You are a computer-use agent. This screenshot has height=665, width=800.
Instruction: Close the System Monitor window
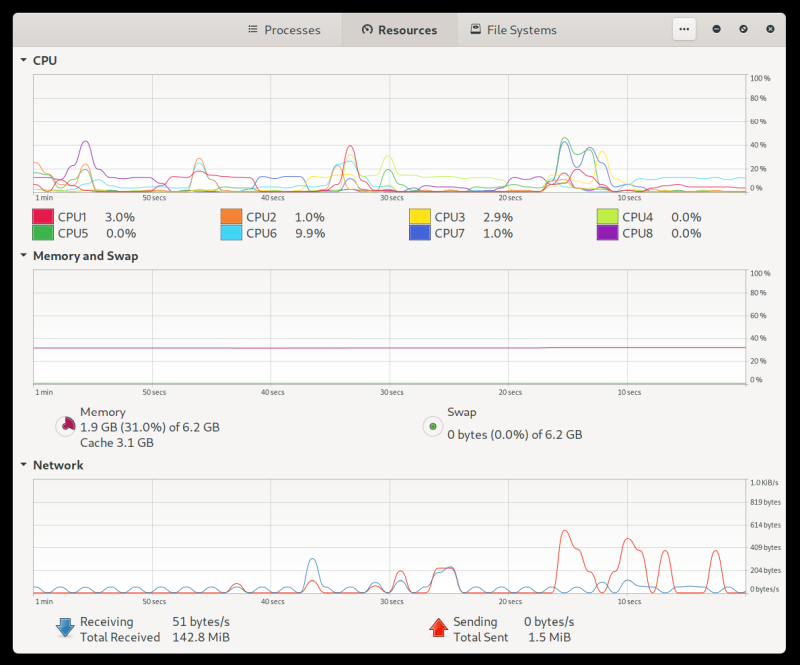click(x=771, y=29)
